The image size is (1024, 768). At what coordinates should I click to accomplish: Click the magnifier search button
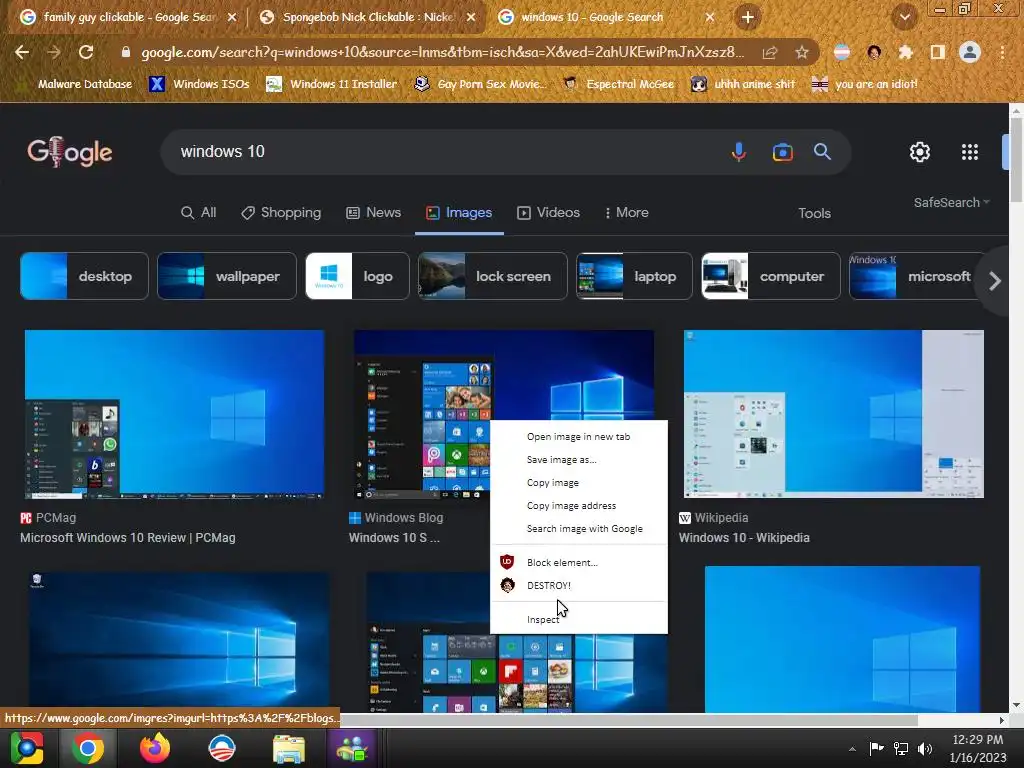822,152
